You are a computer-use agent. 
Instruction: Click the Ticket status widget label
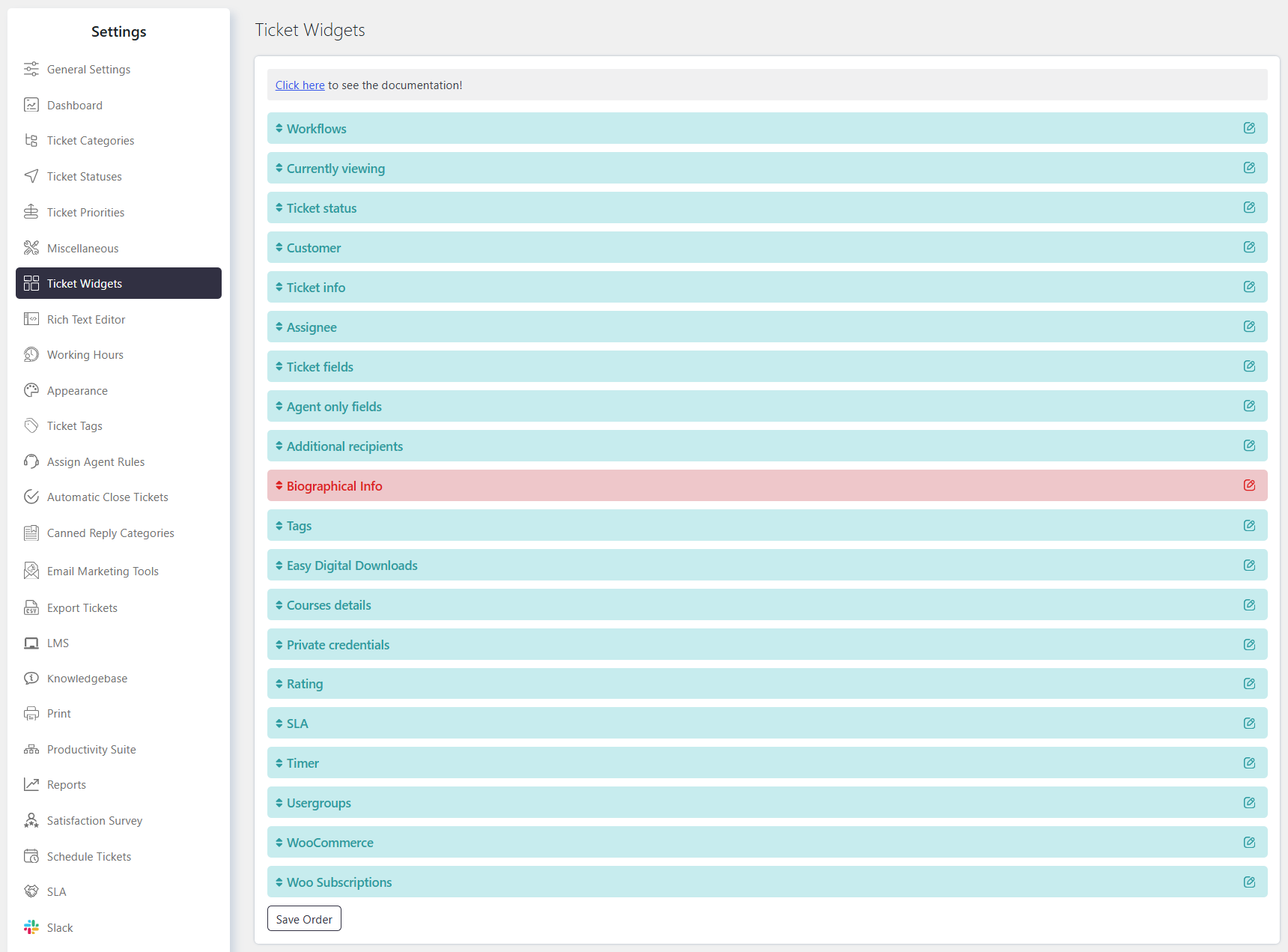321,208
